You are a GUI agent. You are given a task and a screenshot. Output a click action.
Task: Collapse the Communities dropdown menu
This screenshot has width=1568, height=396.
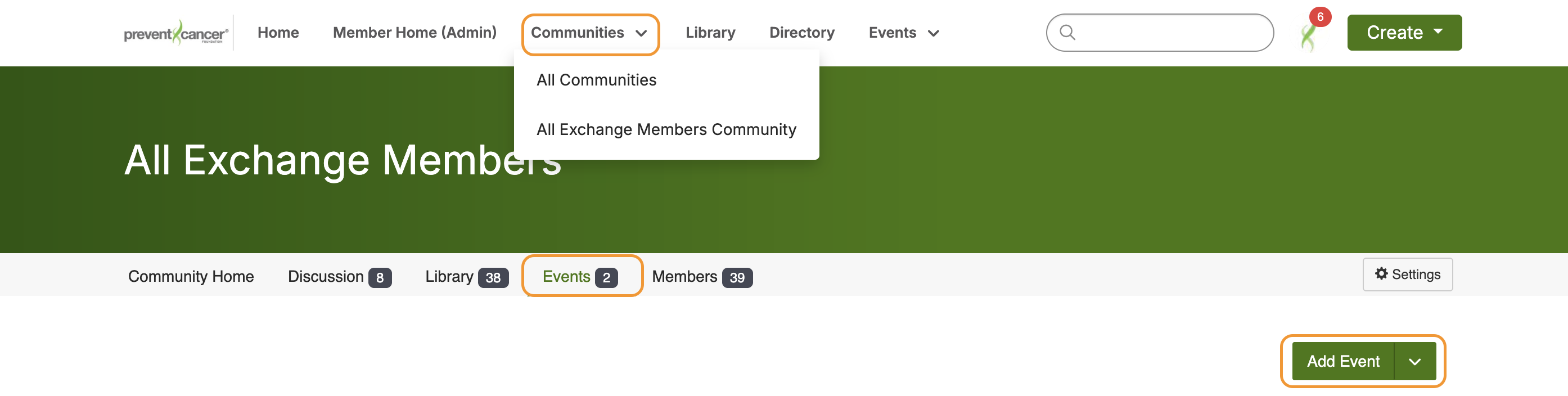[x=589, y=33]
